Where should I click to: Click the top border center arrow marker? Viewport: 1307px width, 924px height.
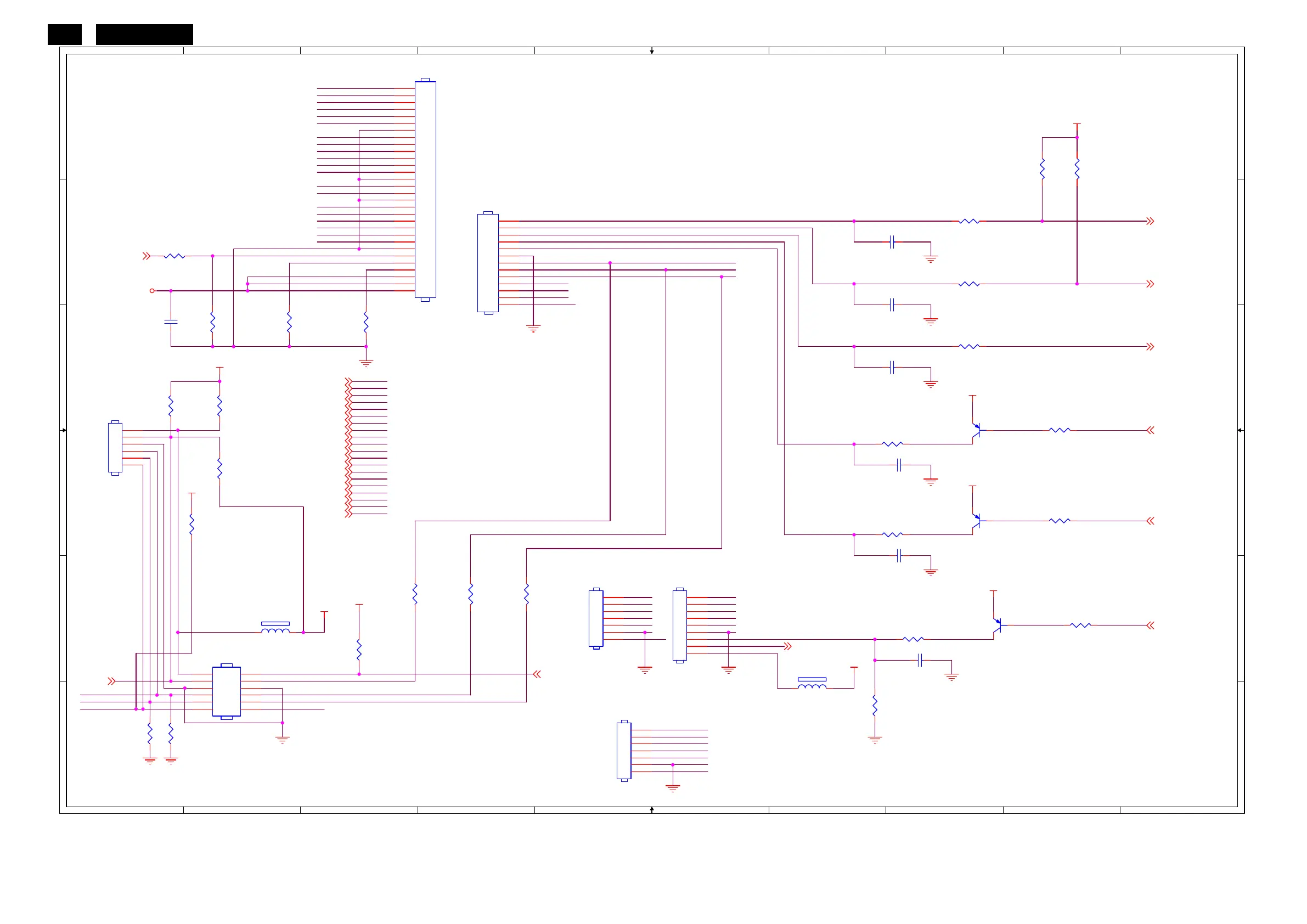click(652, 51)
